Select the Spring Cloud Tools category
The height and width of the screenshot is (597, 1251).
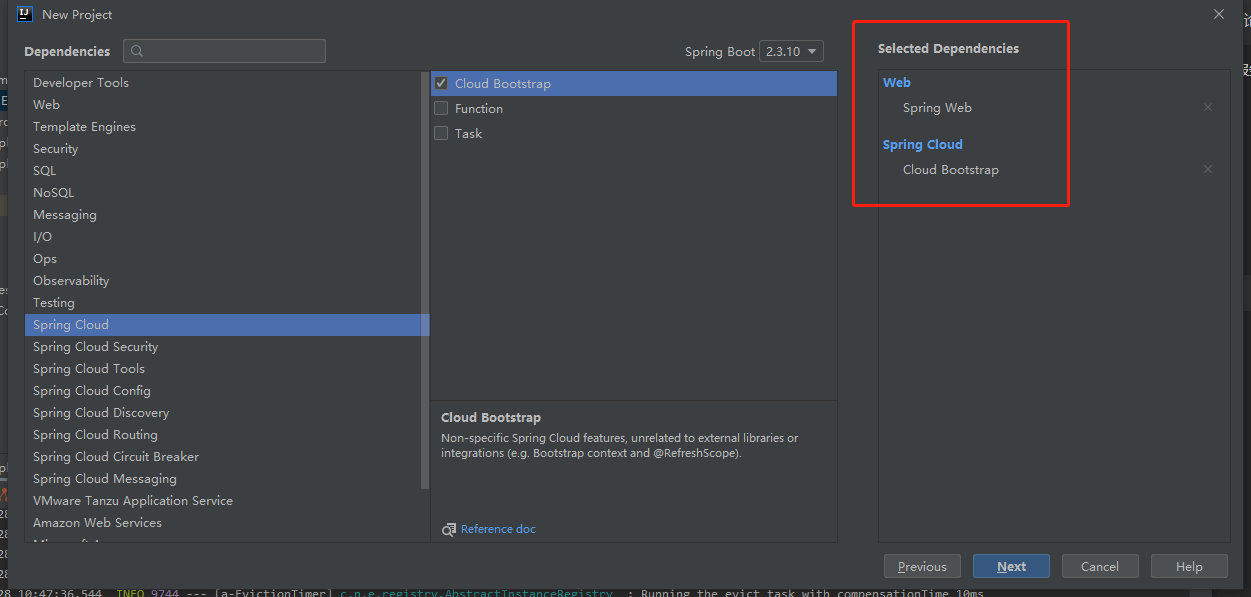click(223, 369)
